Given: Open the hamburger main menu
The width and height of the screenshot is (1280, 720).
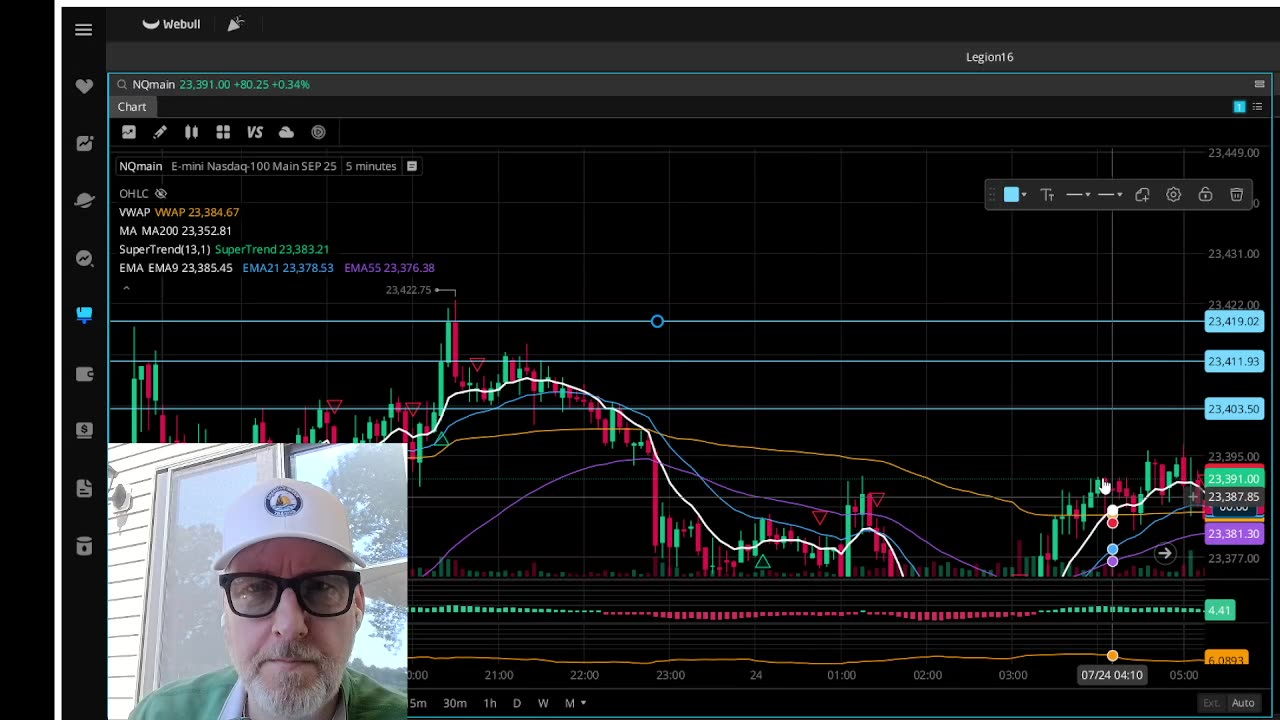Looking at the screenshot, I should (84, 30).
